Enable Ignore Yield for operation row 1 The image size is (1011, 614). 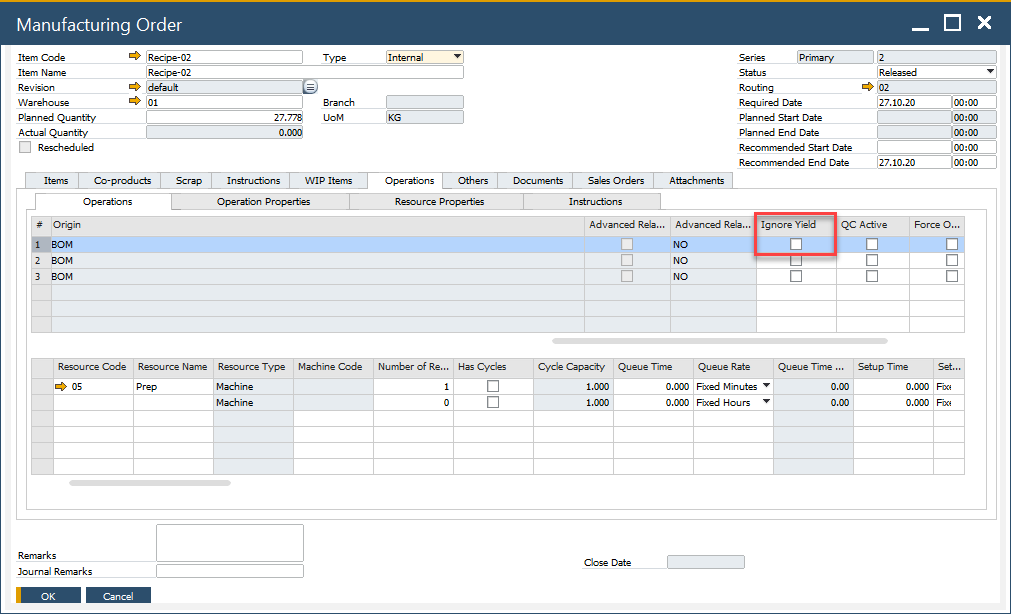coord(795,243)
